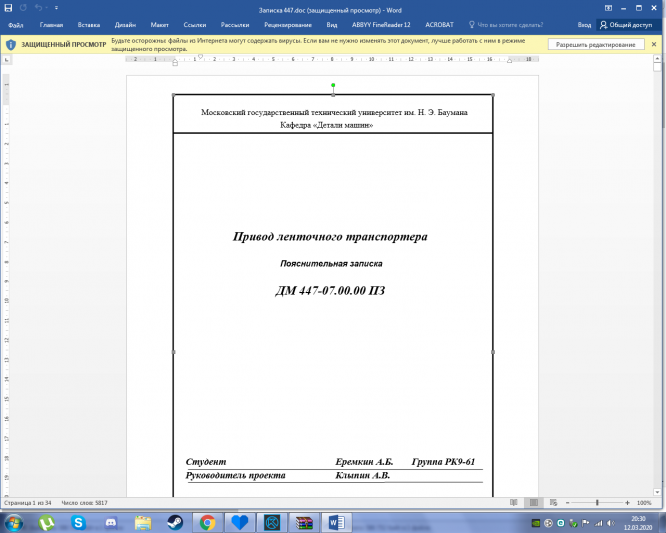
Task: Click 'Страница 1 из 34' in status bar
Action: (28, 503)
